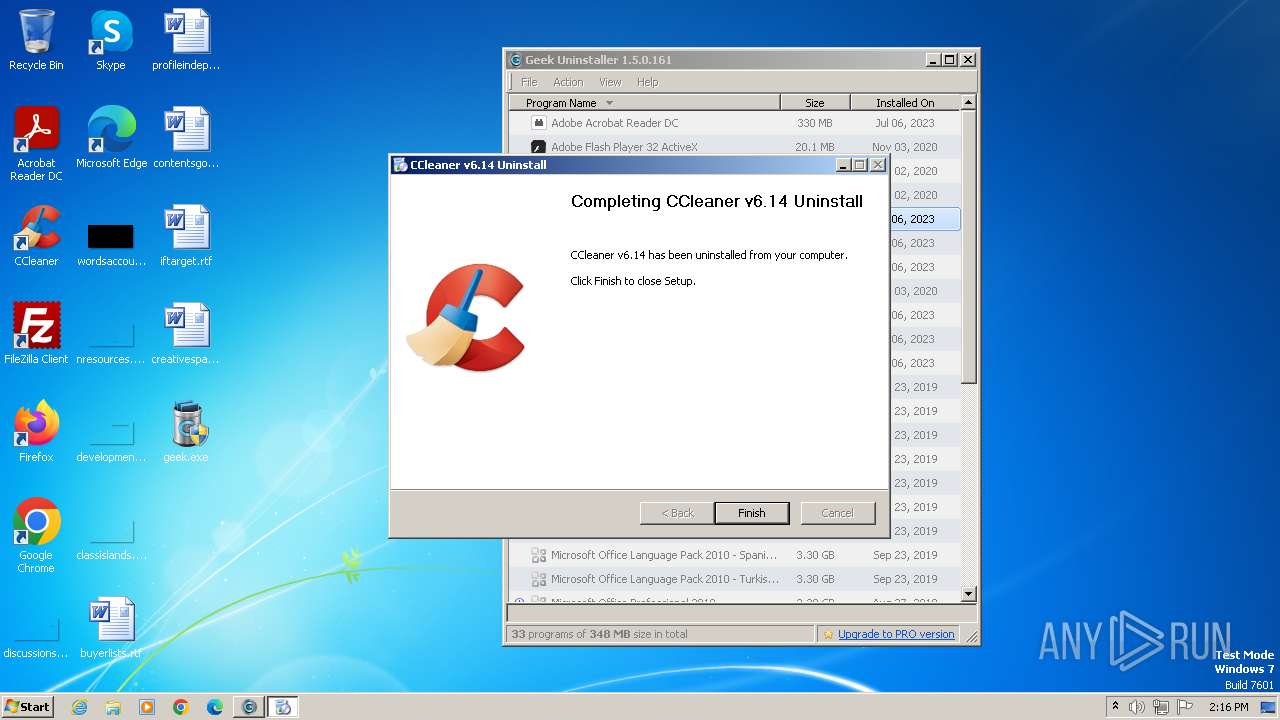The width and height of the screenshot is (1280, 720).
Task: Click the program list vertical scrollbar thumb
Action: pos(968,247)
